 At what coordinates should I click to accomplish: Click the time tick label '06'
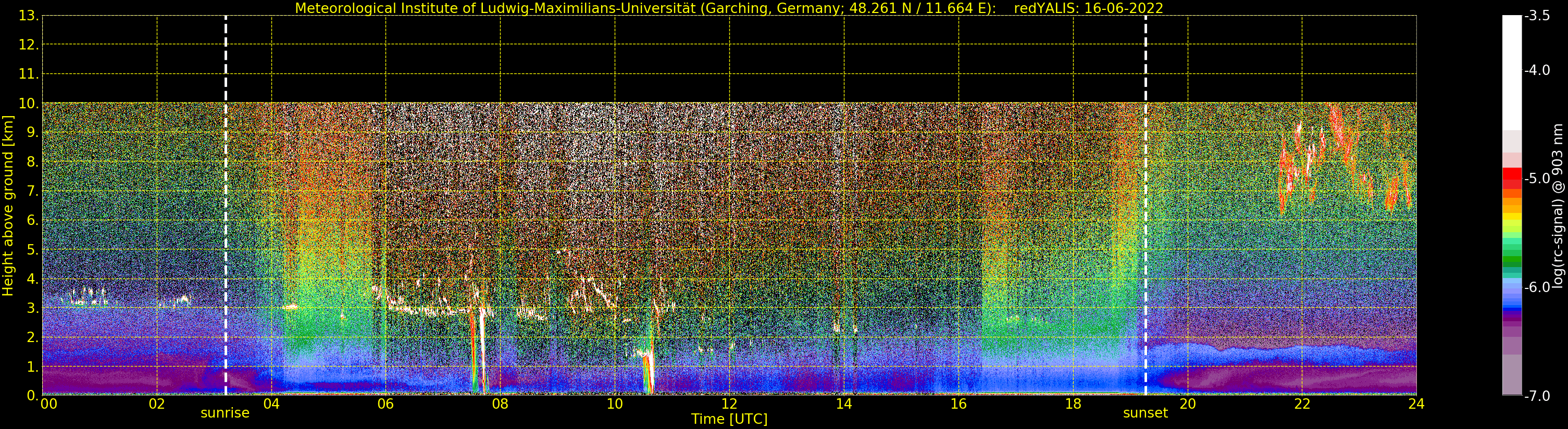point(385,404)
